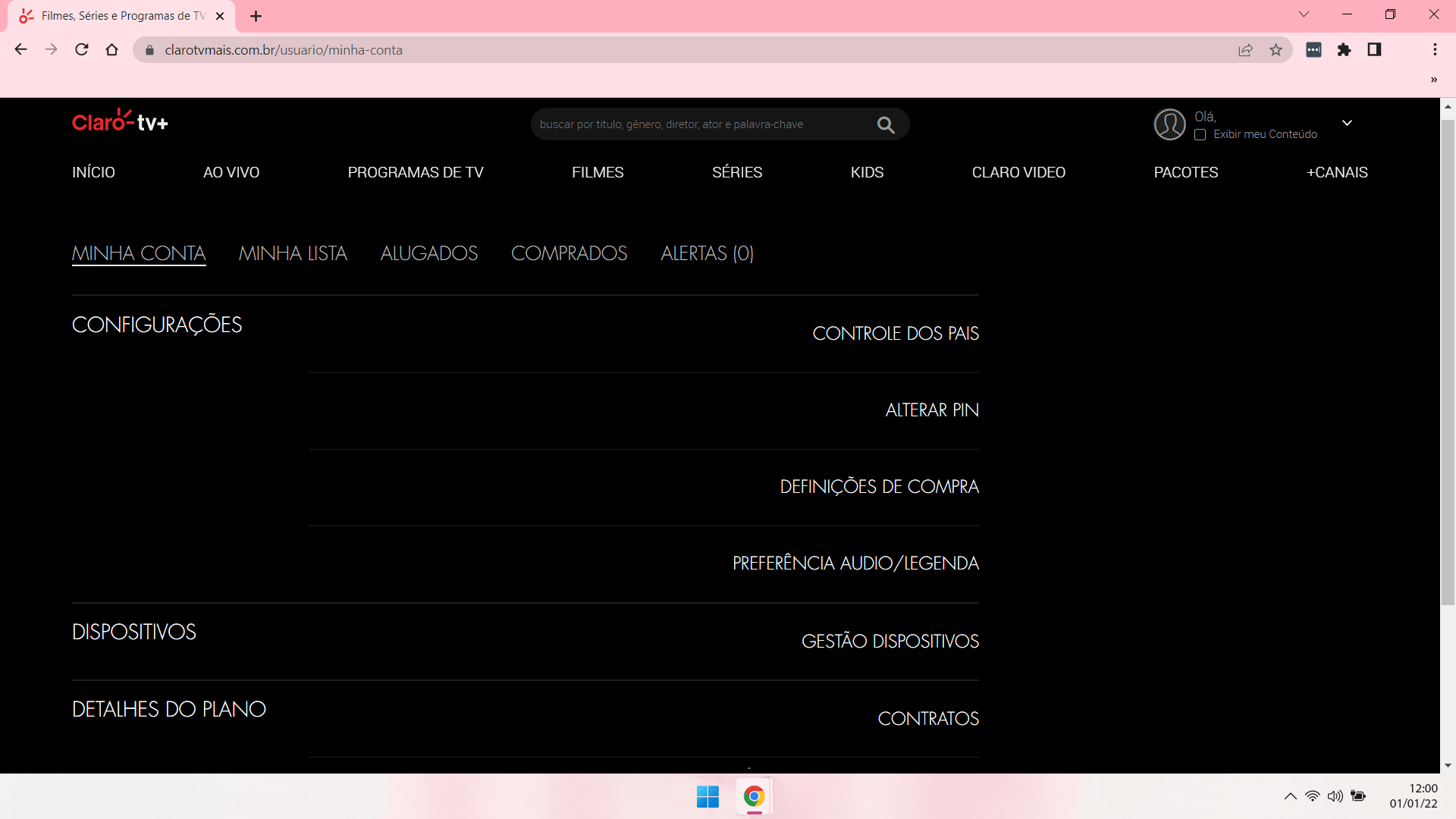Screen dimensions: 1456x819
Task: Click the scrollbar down arrow
Action: point(1448,766)
